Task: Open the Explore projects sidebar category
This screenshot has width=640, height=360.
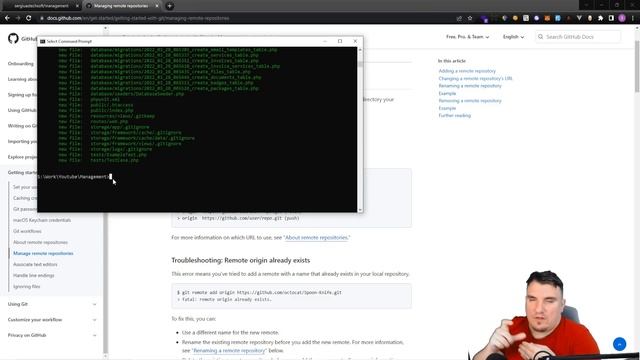Action: coord(22,157)
